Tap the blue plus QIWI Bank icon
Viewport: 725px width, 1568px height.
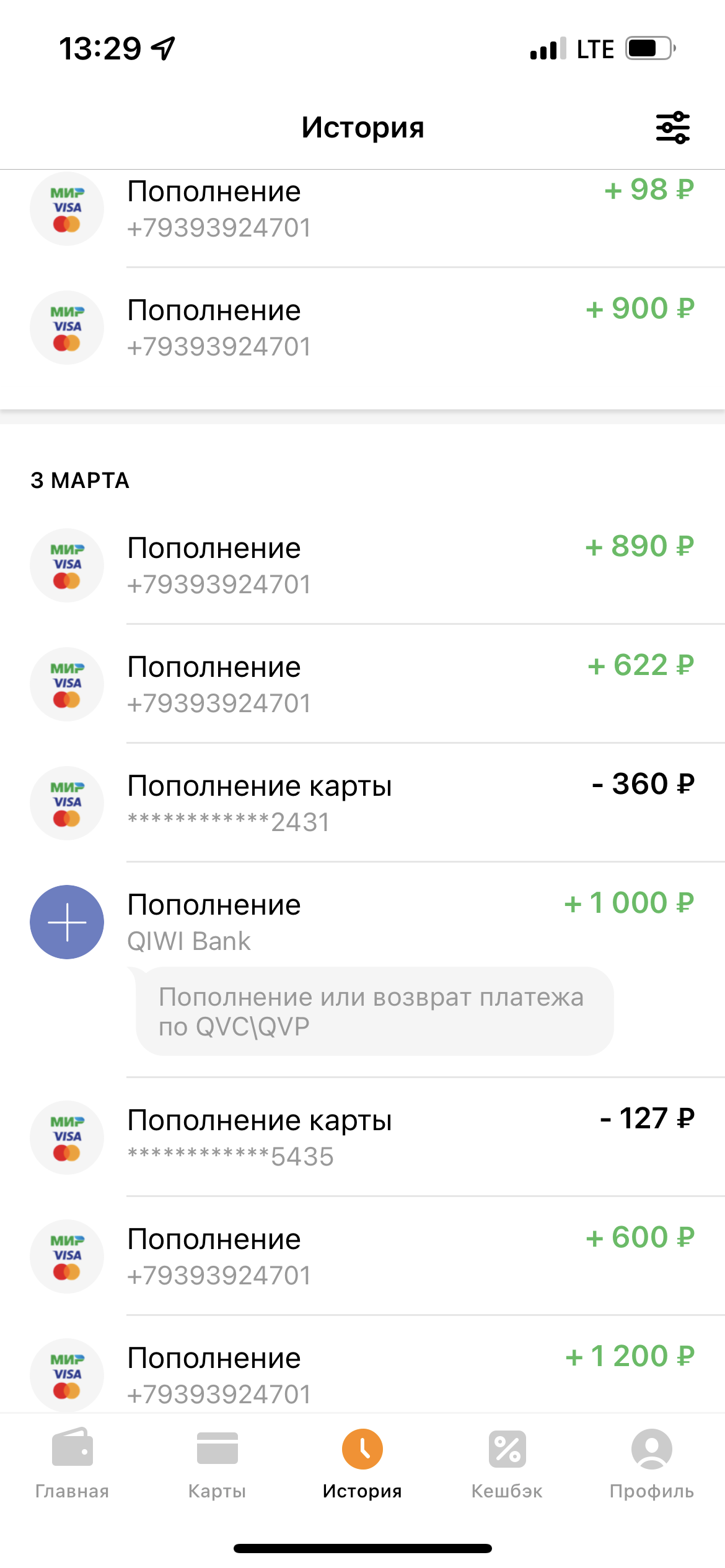(x=67, y=921)
